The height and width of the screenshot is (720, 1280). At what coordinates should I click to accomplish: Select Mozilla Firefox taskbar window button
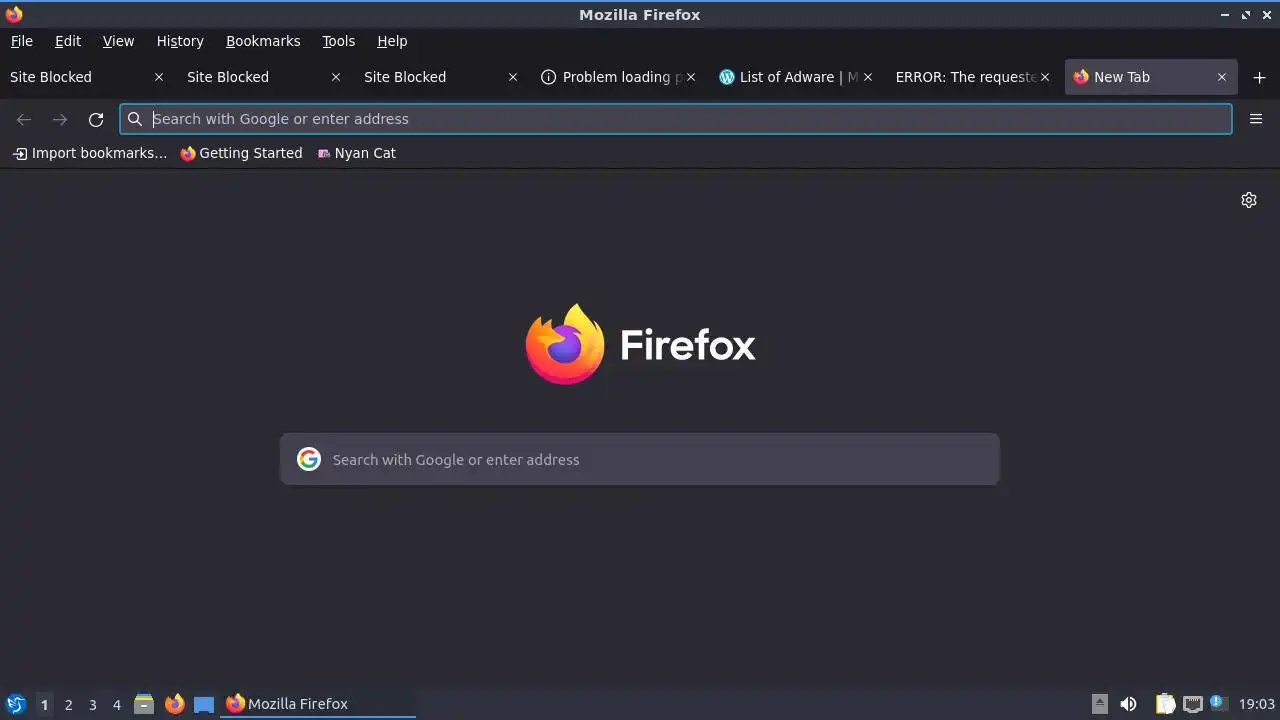point(318,704)
